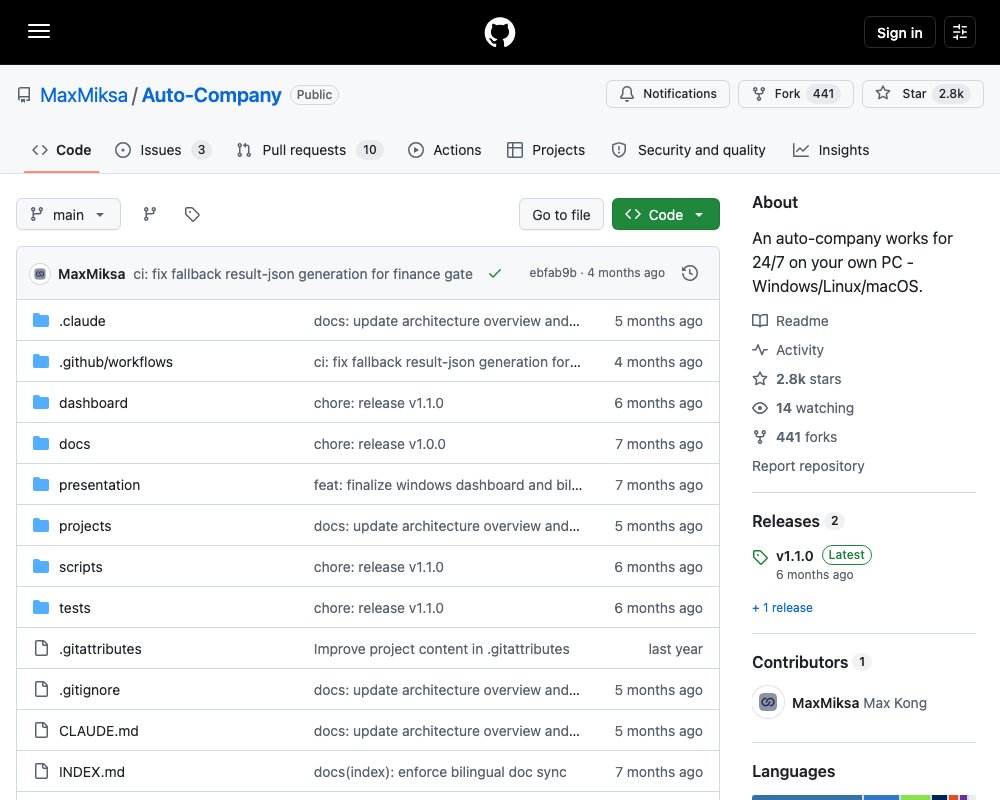1000x800 pixels.
Task: Expand the green Code dropdown
Action: [x=665, y=215]
